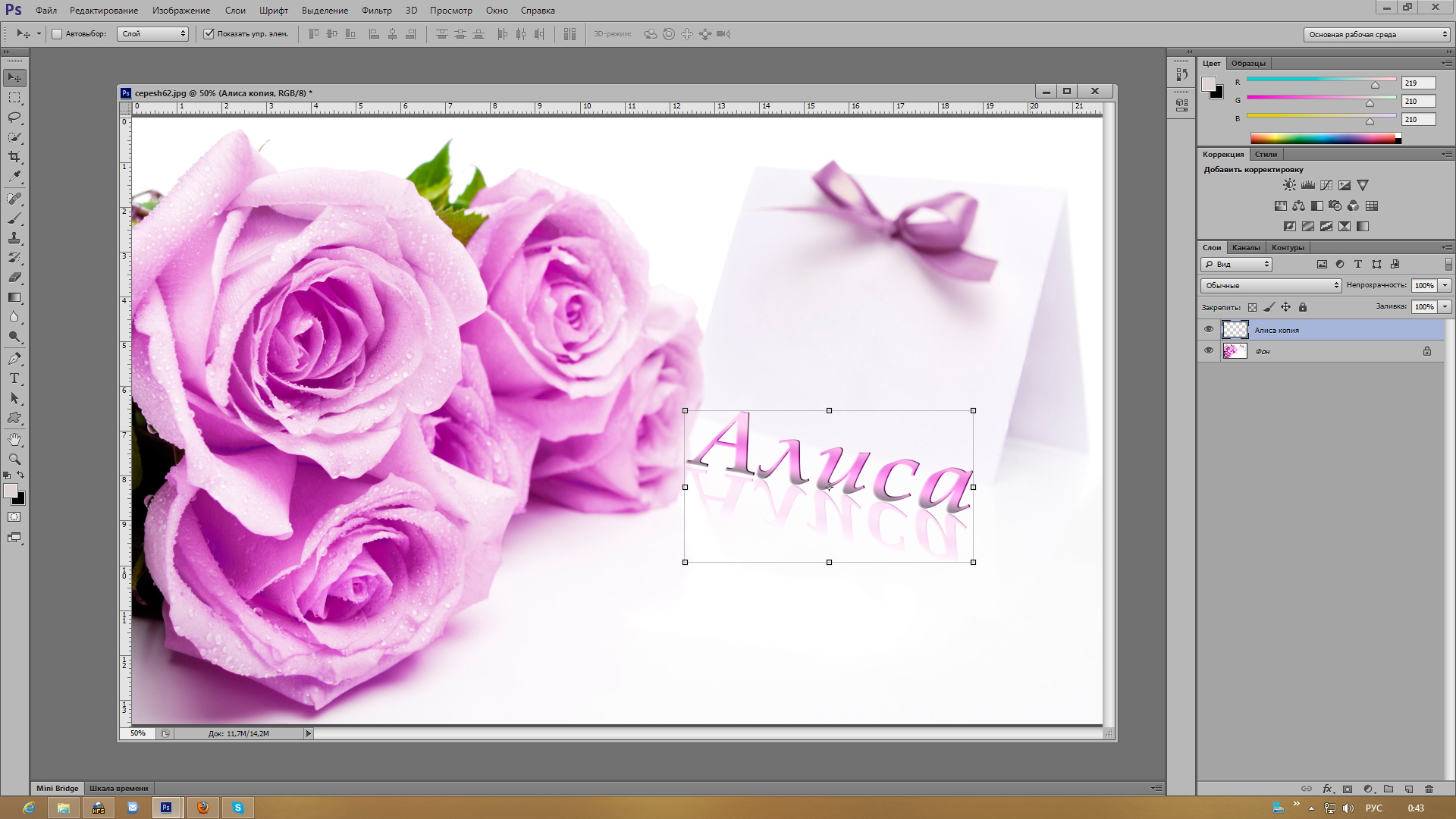
Task: Select the Lasso tool
Action: (14, 118)
